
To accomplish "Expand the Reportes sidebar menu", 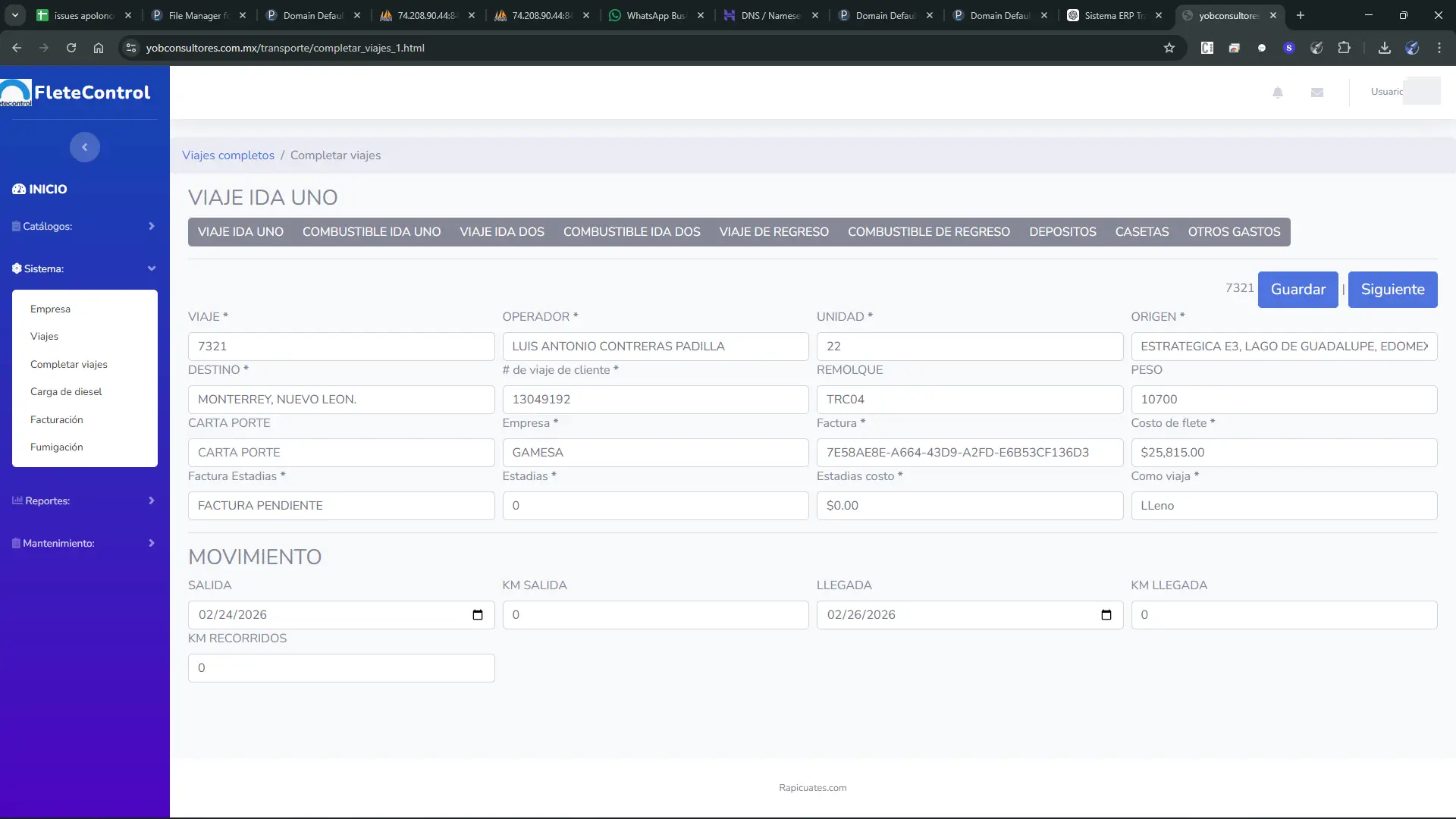I will [x=84, y=500].
